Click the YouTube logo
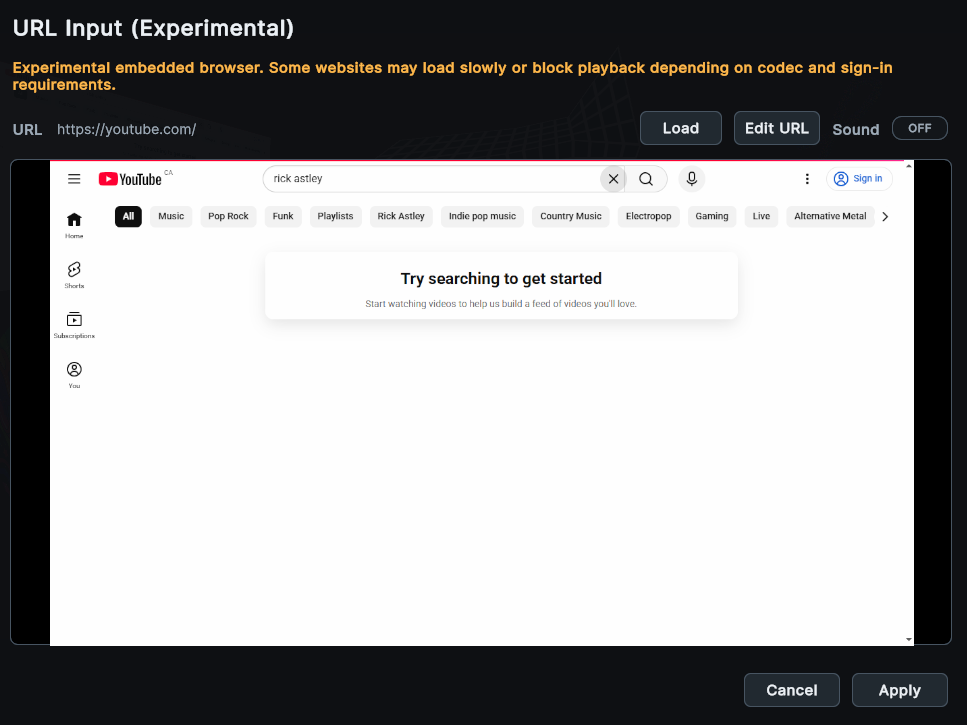 [130, 179]
